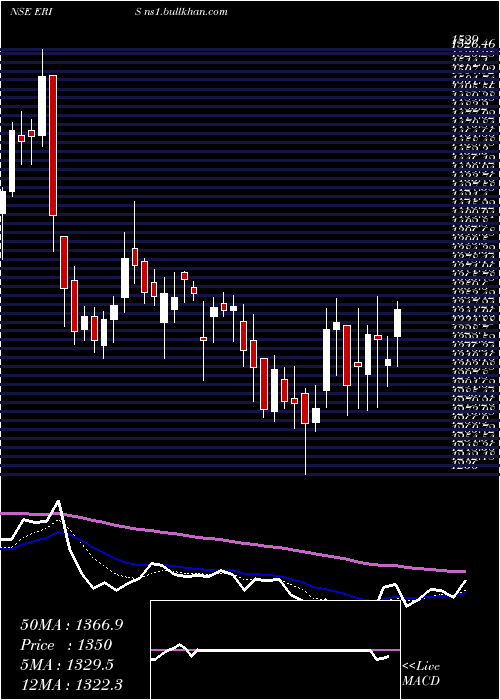Viewport: 500px width, 700px height.
Task: Click the tallest red candlestick body
Action: coord(53,146)
